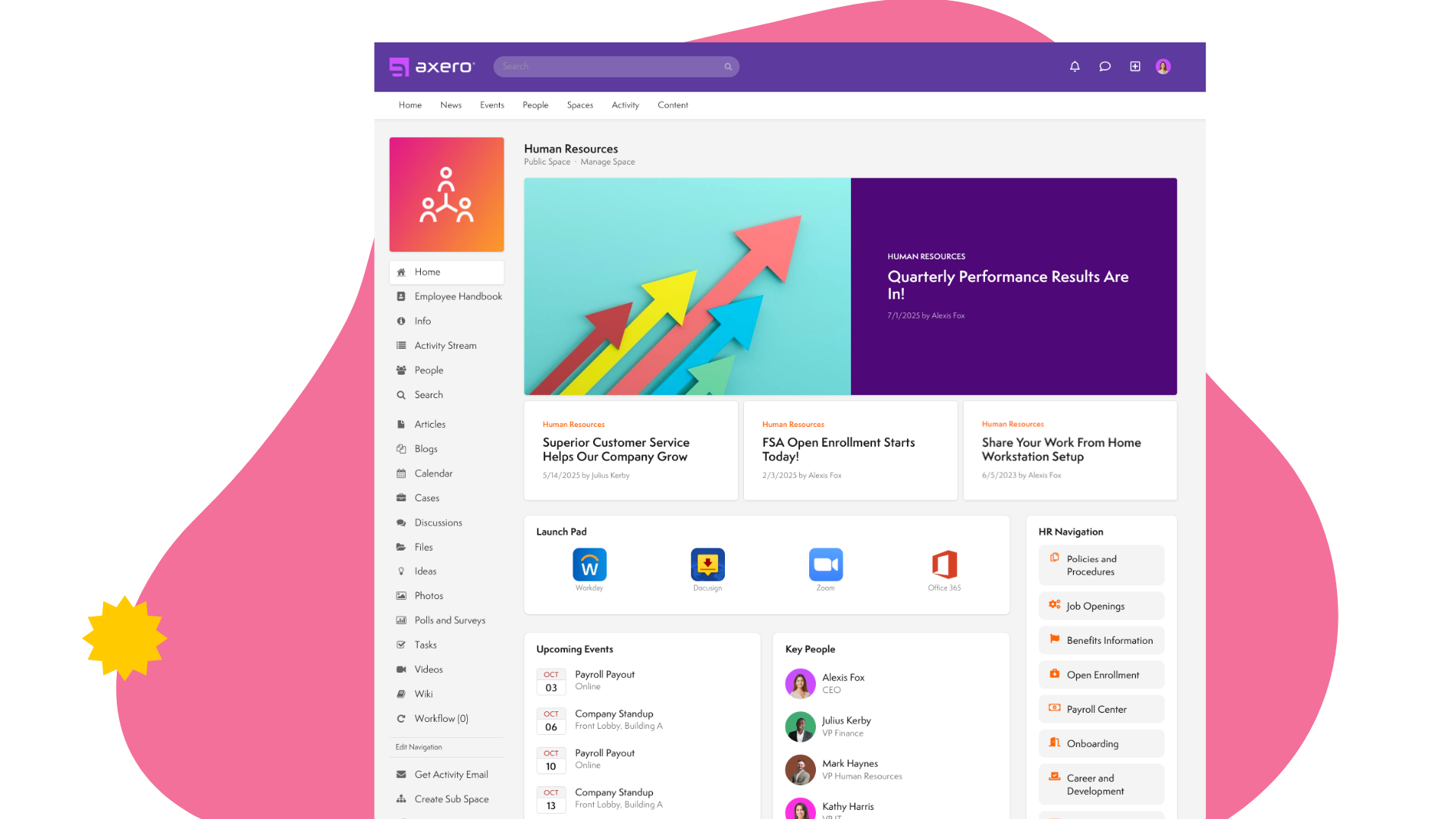The image size is (1456, 819).
Task: Launch Workday from the Launch Pad
Action: click(x=589, y=564)
